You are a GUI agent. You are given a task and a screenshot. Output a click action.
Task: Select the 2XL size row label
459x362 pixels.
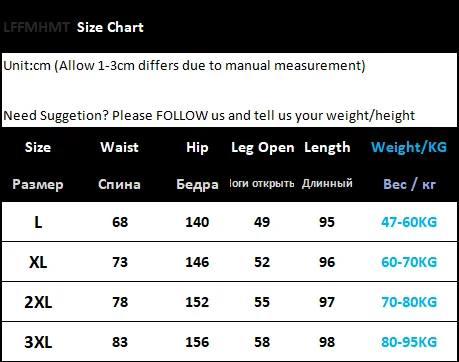point(38,302)
